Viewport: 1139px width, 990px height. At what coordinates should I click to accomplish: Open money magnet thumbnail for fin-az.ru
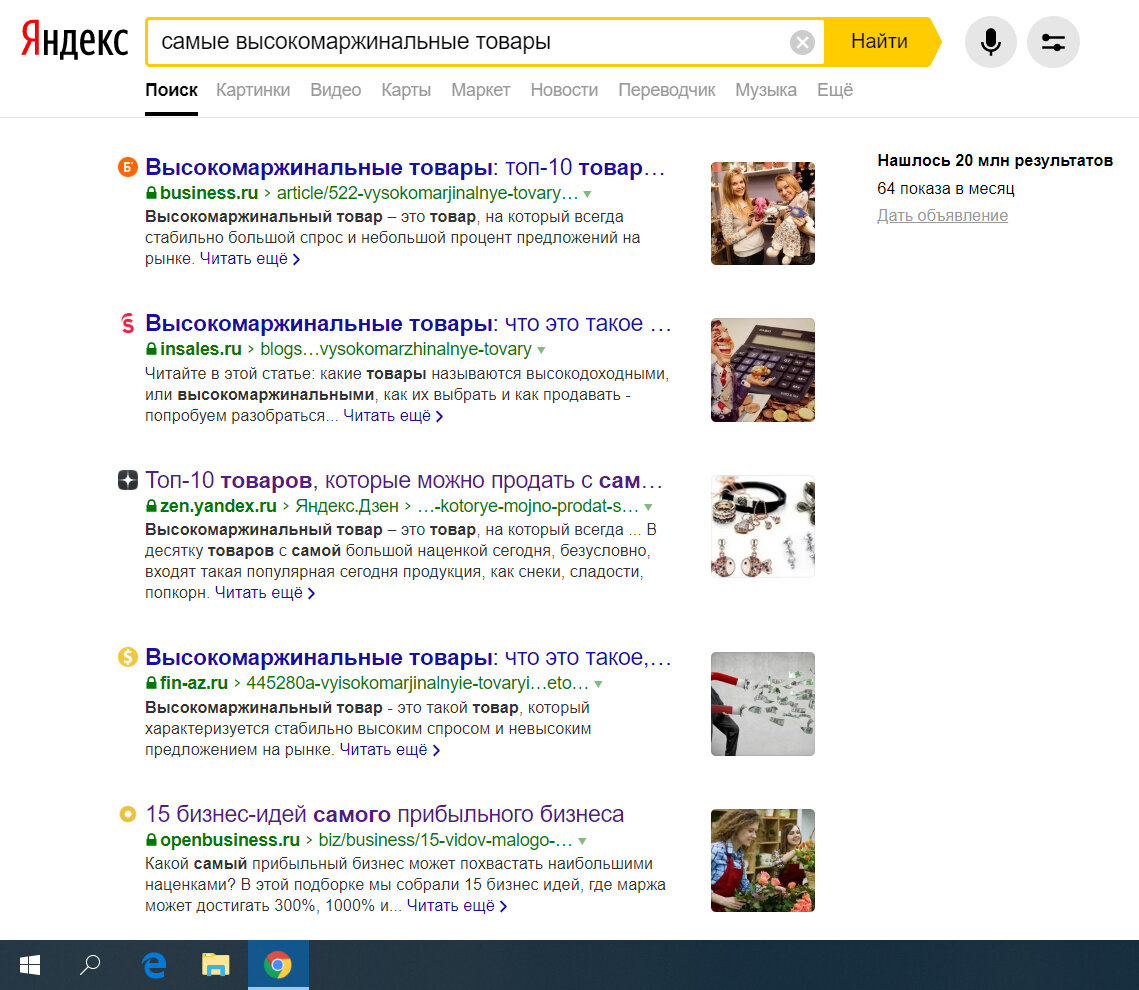(x=763, y=704)
